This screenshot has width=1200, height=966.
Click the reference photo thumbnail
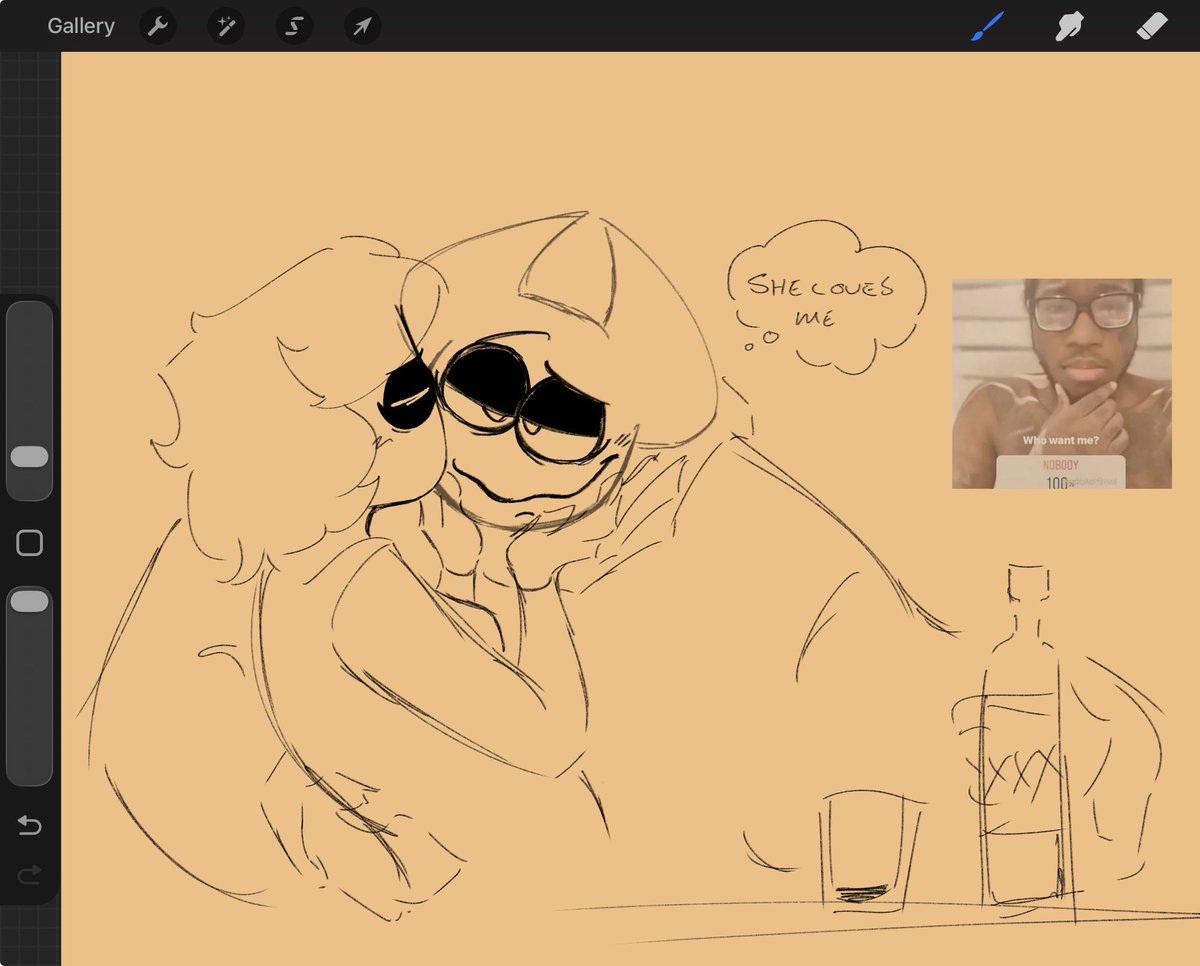(1061, 384)
